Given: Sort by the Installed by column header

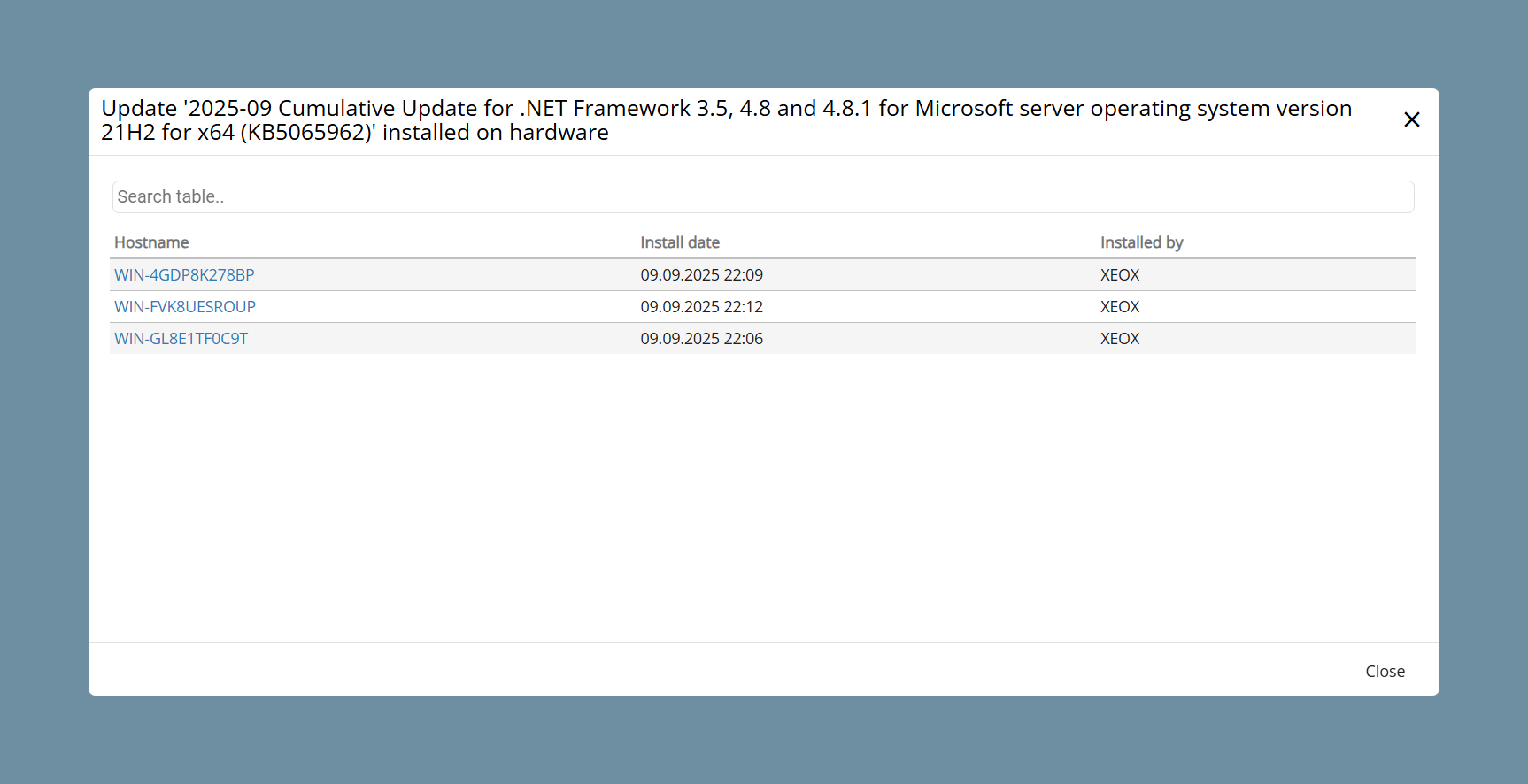Looking at the screenshot, I should [x=1142, y=242].
